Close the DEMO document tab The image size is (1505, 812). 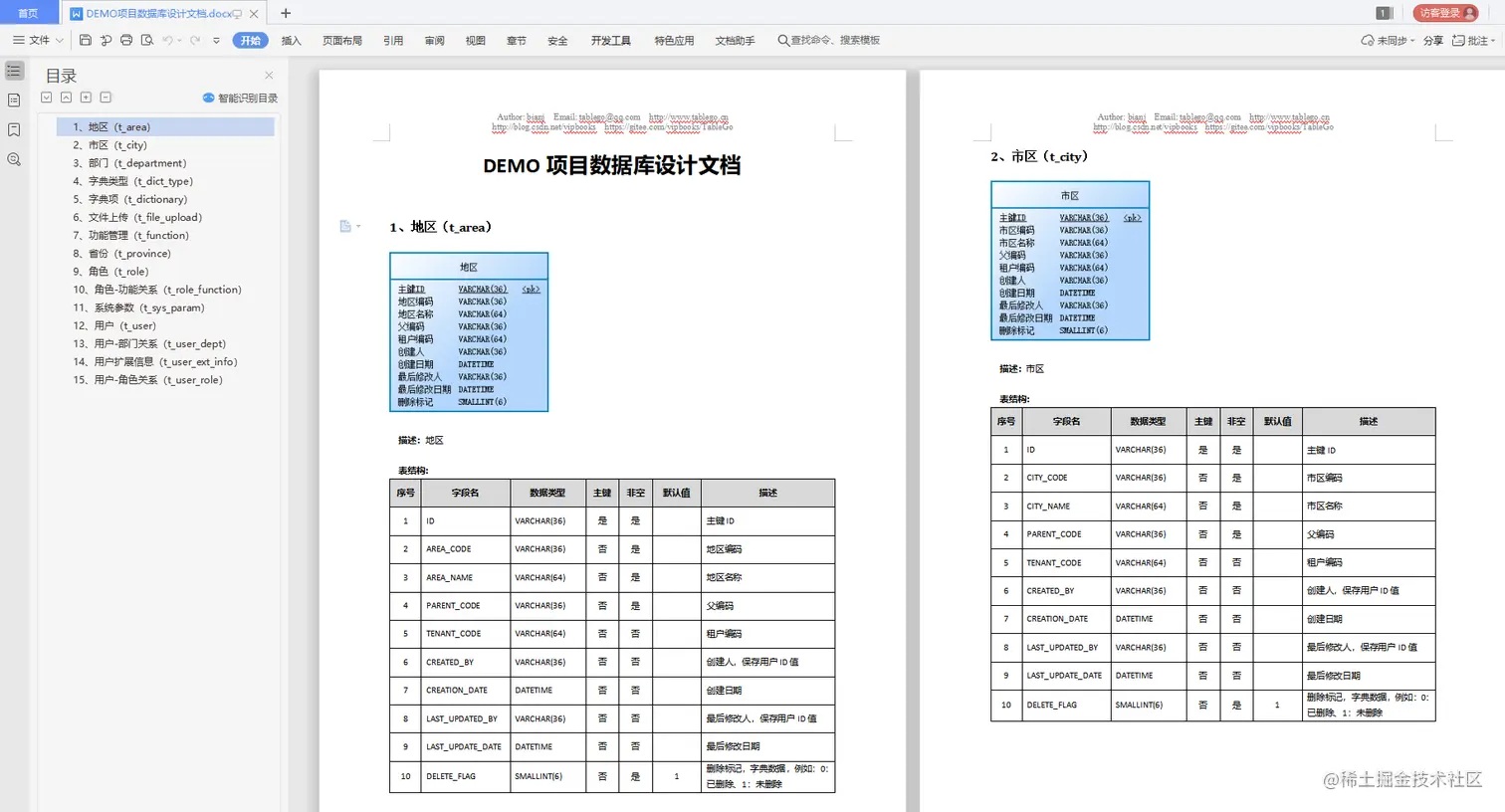pyautogui.click(x=254, y=14)
